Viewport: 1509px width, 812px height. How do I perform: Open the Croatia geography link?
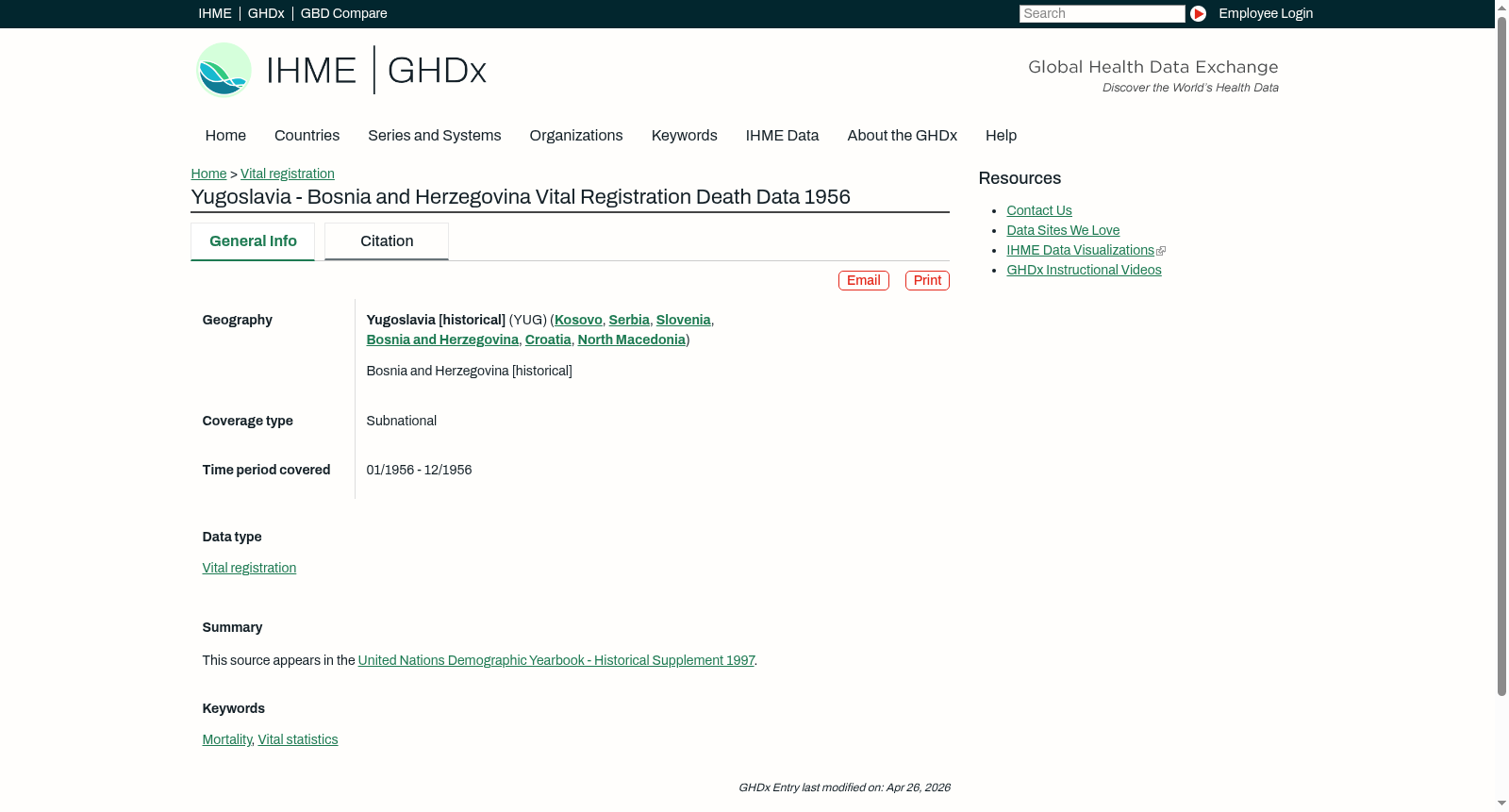pyautogui.click(x=548, y=340)
